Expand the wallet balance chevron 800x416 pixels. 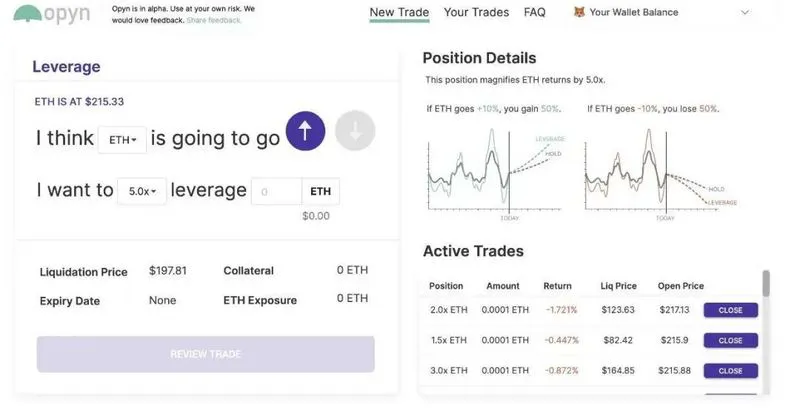click(745, 13)
